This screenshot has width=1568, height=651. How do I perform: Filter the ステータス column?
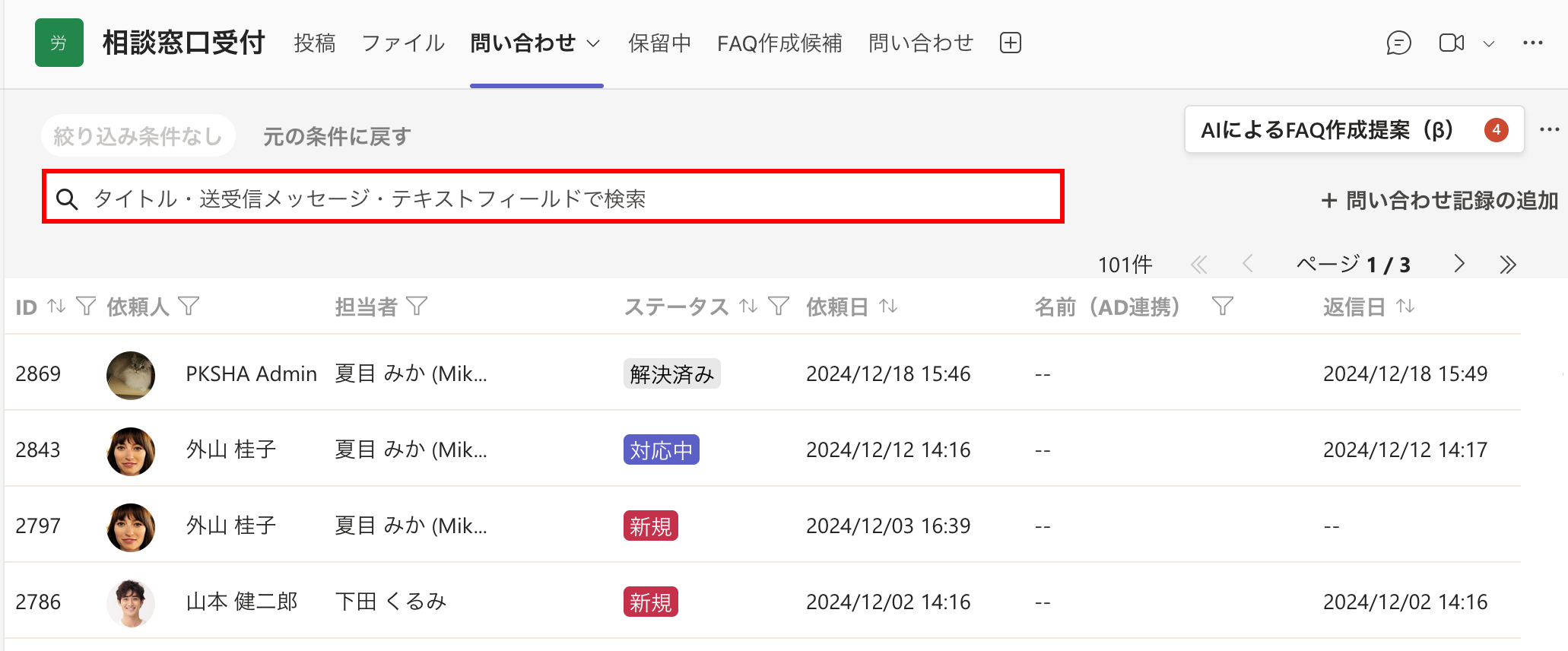pos(779,306)
